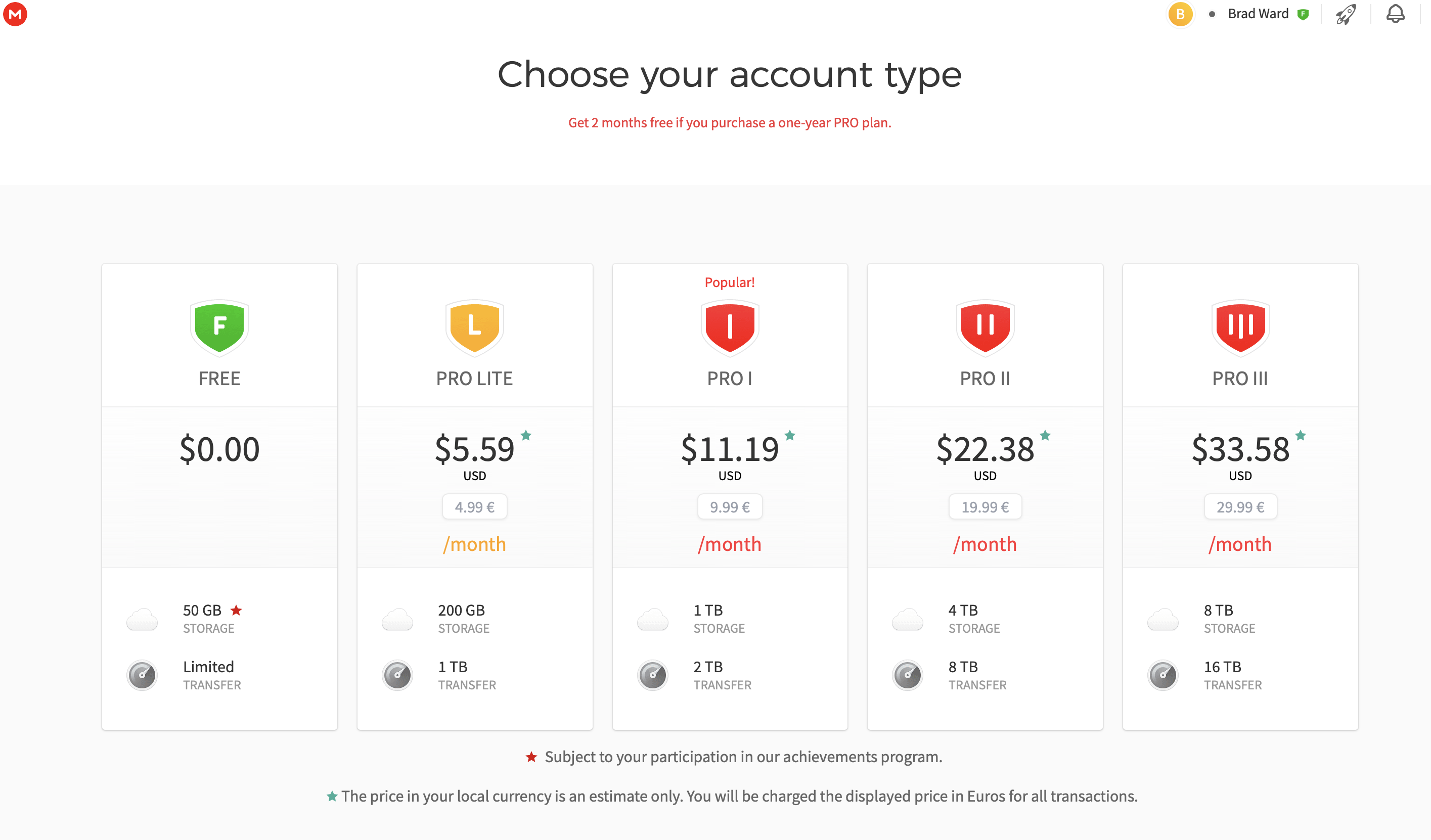
Task: Click the red MEGA logo icon
Action: [15, 14]
